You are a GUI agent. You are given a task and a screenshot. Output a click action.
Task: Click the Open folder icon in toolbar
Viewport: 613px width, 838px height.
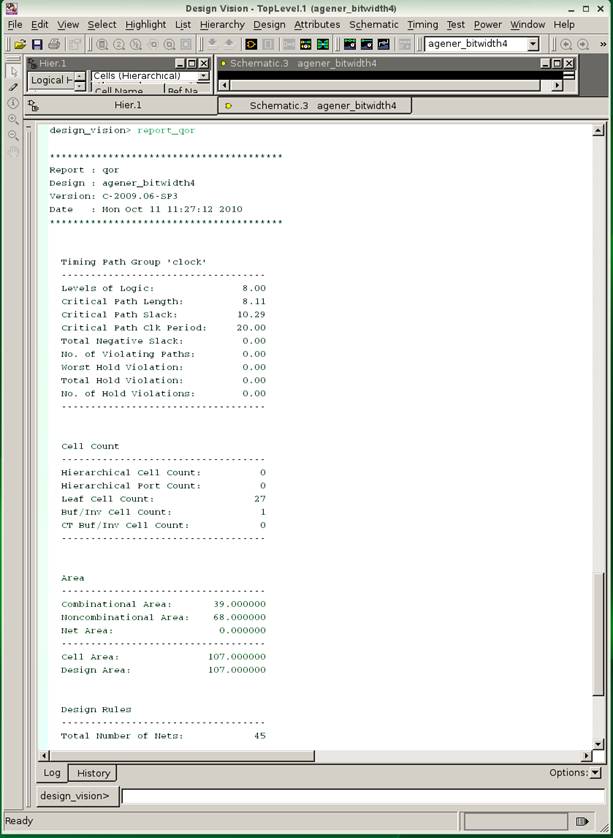tap(20, 44)
